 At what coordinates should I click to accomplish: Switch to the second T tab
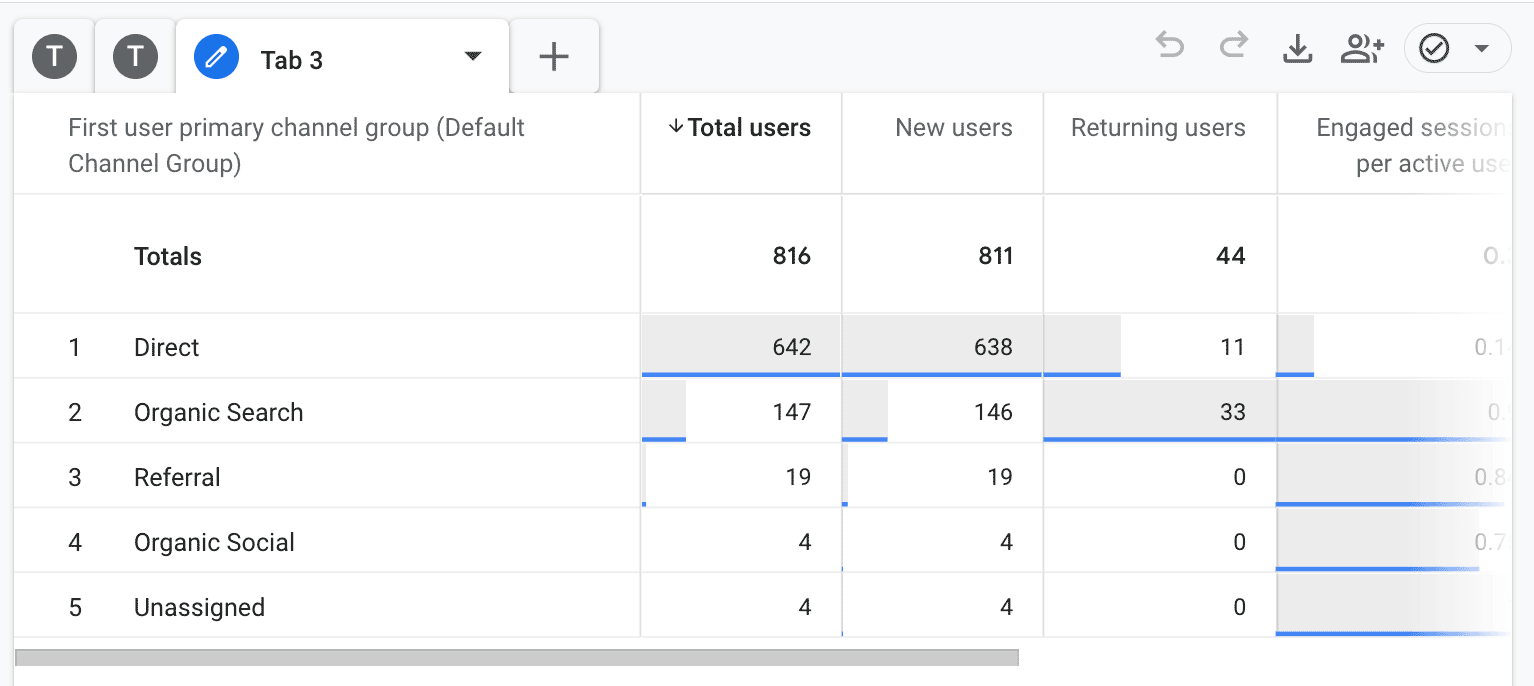135,57
